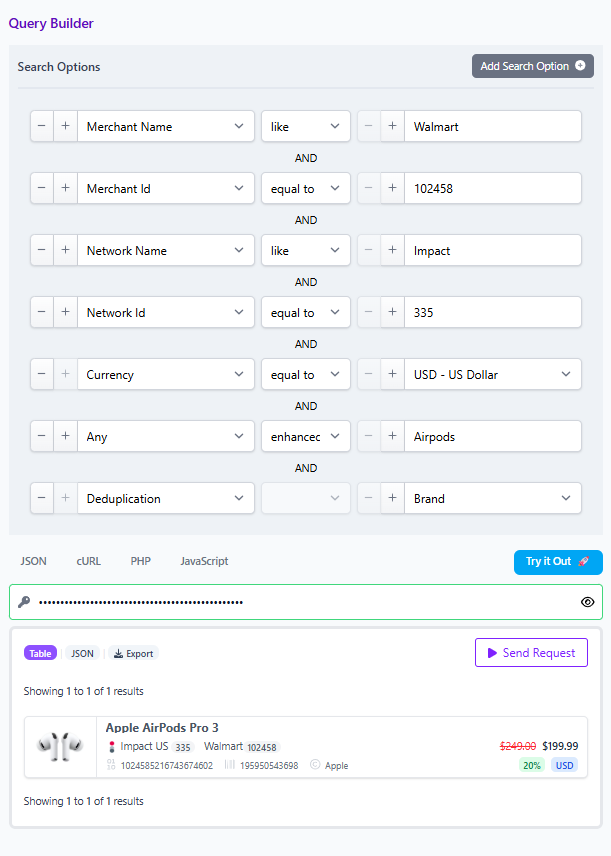This screenshot has height=856, width=611.
Task: Remove the Merchant Name search row
Action: pyautogui.click(x=41, y=126)
